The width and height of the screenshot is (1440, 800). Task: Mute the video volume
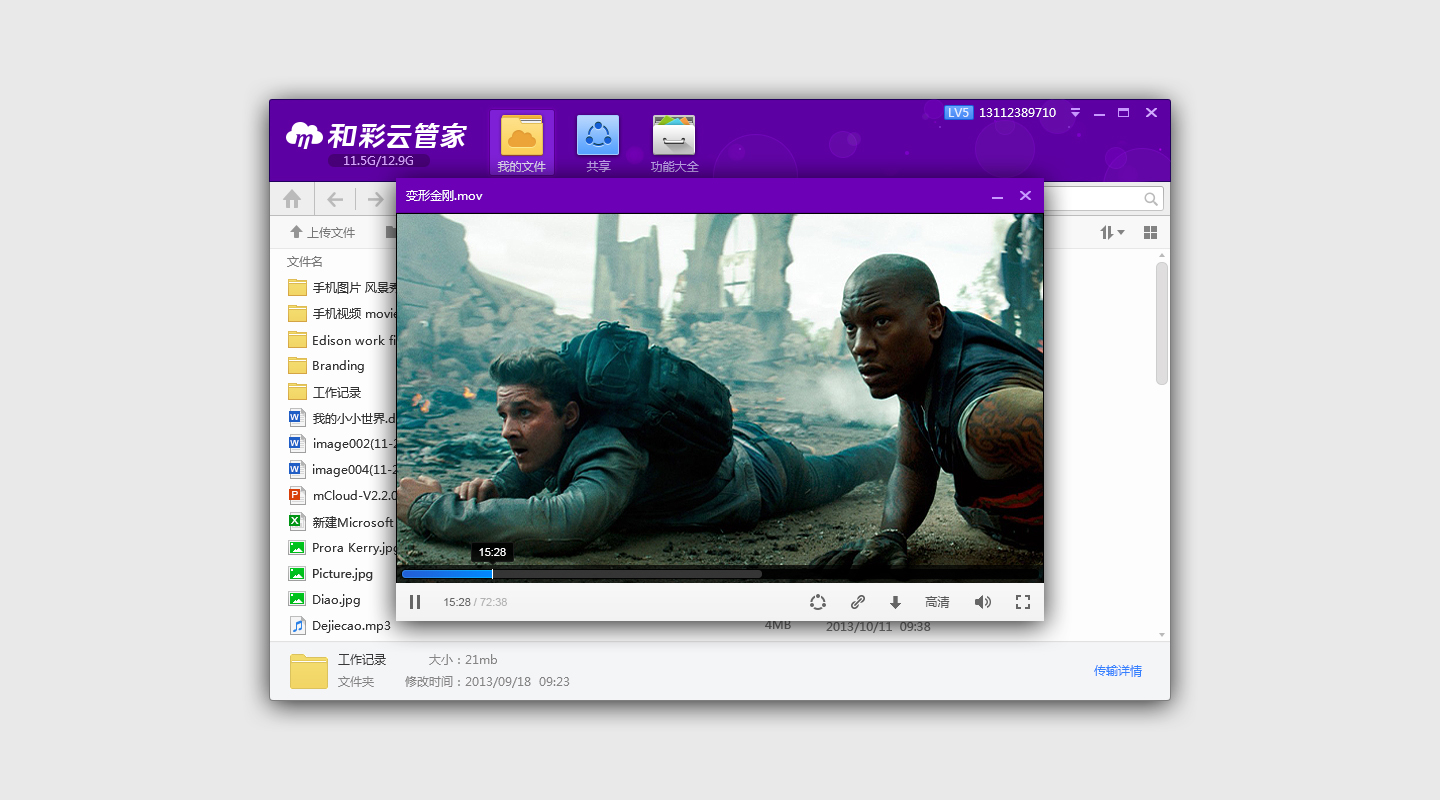tap(982, 602)
